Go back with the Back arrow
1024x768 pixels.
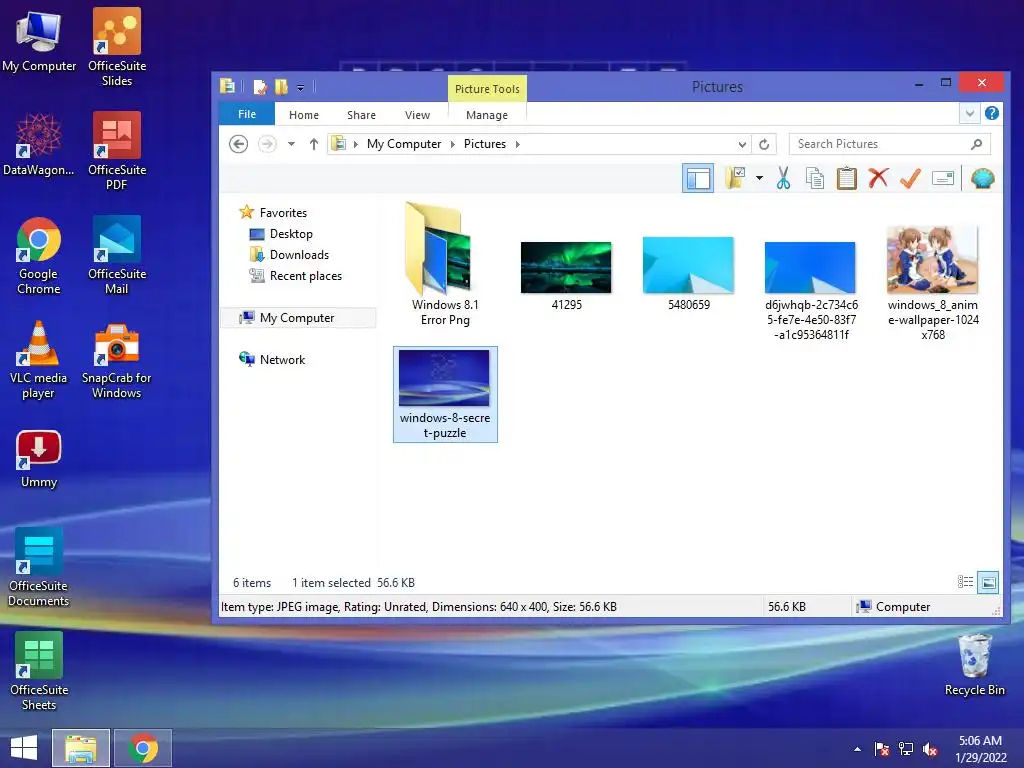(x=238, y=144)
